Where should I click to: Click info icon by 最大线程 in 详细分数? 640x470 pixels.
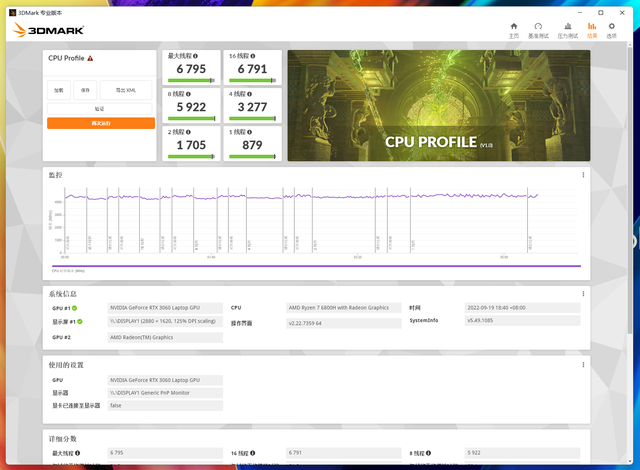(78, 453)
